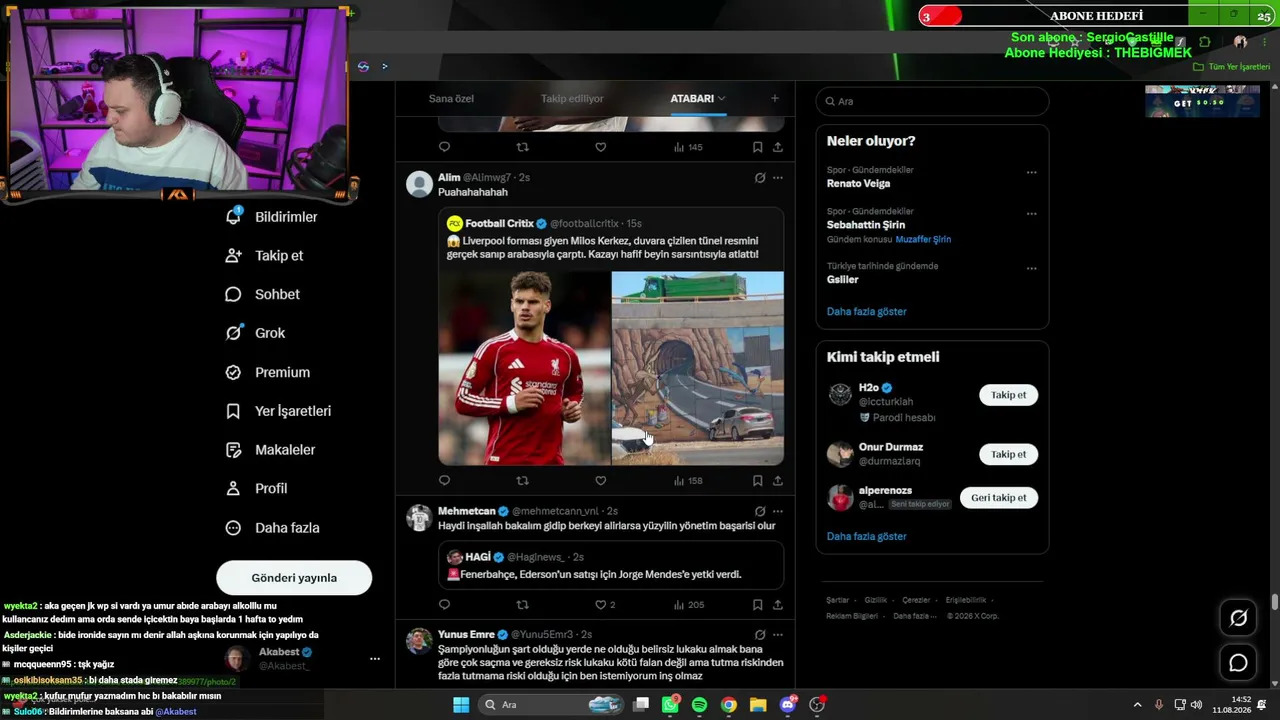The image size is (1280, 720).
Task: Open the tunnel mural crash photo
Action: (x=698, y=368)
